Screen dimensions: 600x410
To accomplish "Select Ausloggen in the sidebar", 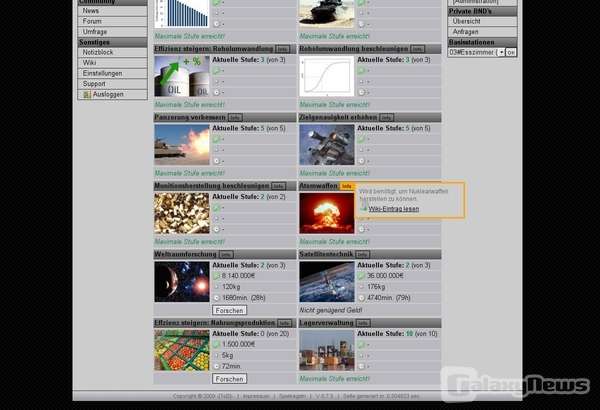I will pos(107,94).
